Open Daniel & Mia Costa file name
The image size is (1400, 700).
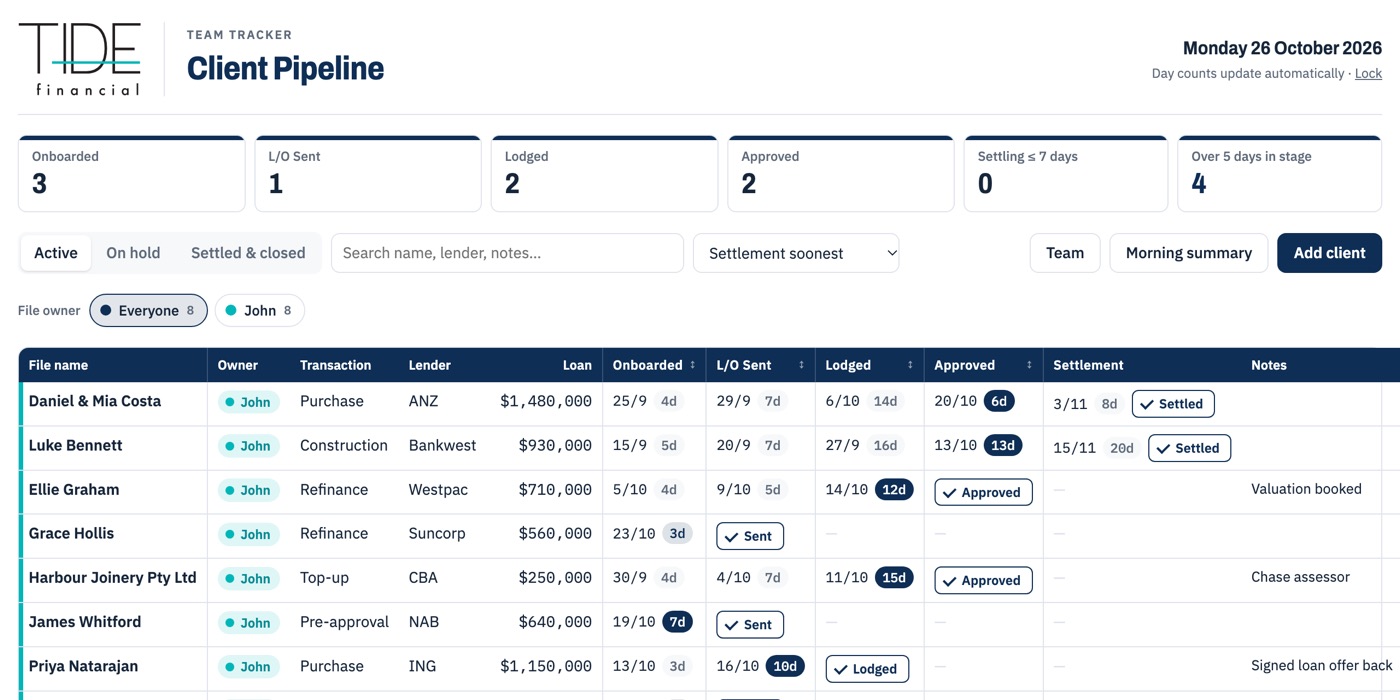[95, 401]
